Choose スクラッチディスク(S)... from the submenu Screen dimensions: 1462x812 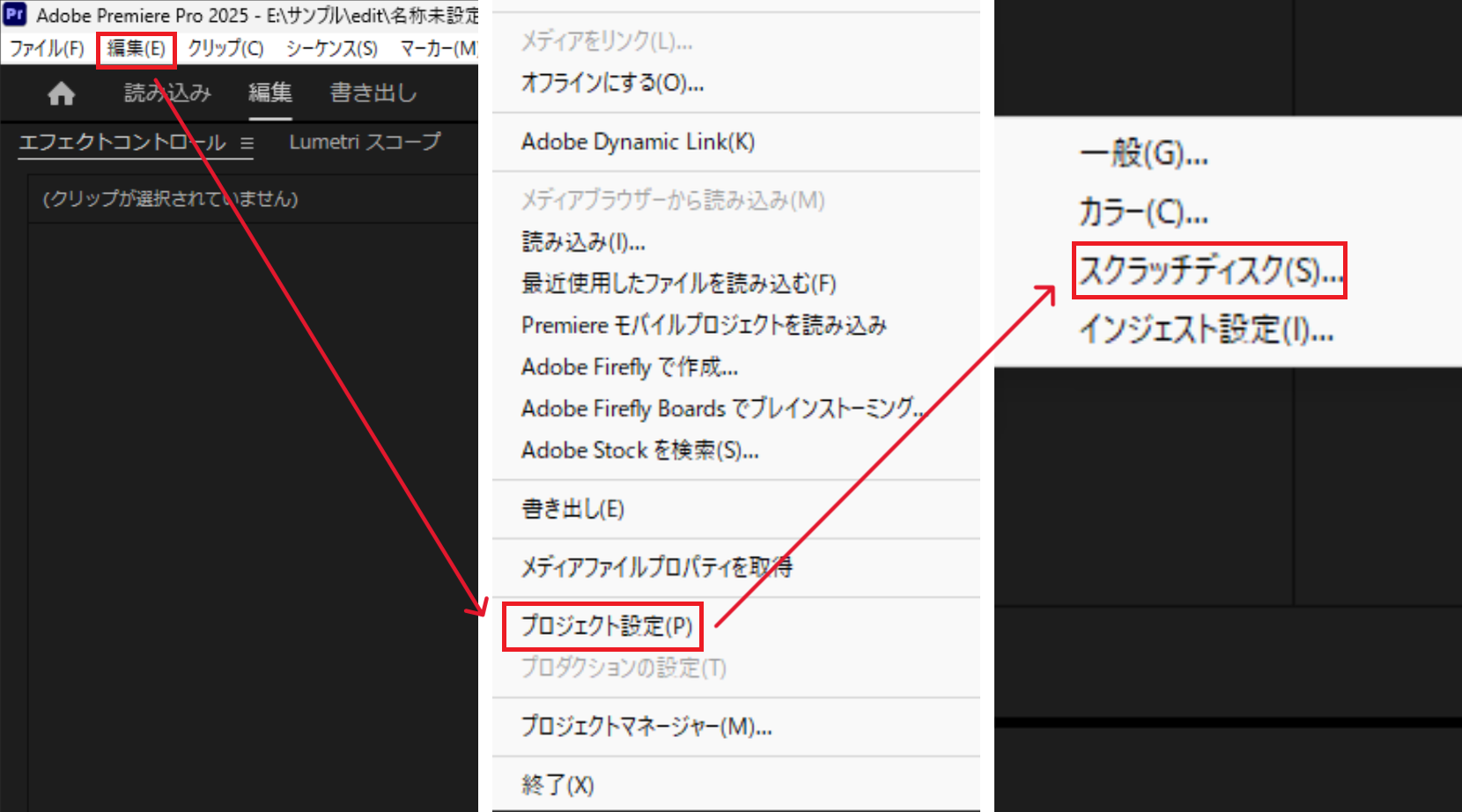click(x=1210, y=270)
